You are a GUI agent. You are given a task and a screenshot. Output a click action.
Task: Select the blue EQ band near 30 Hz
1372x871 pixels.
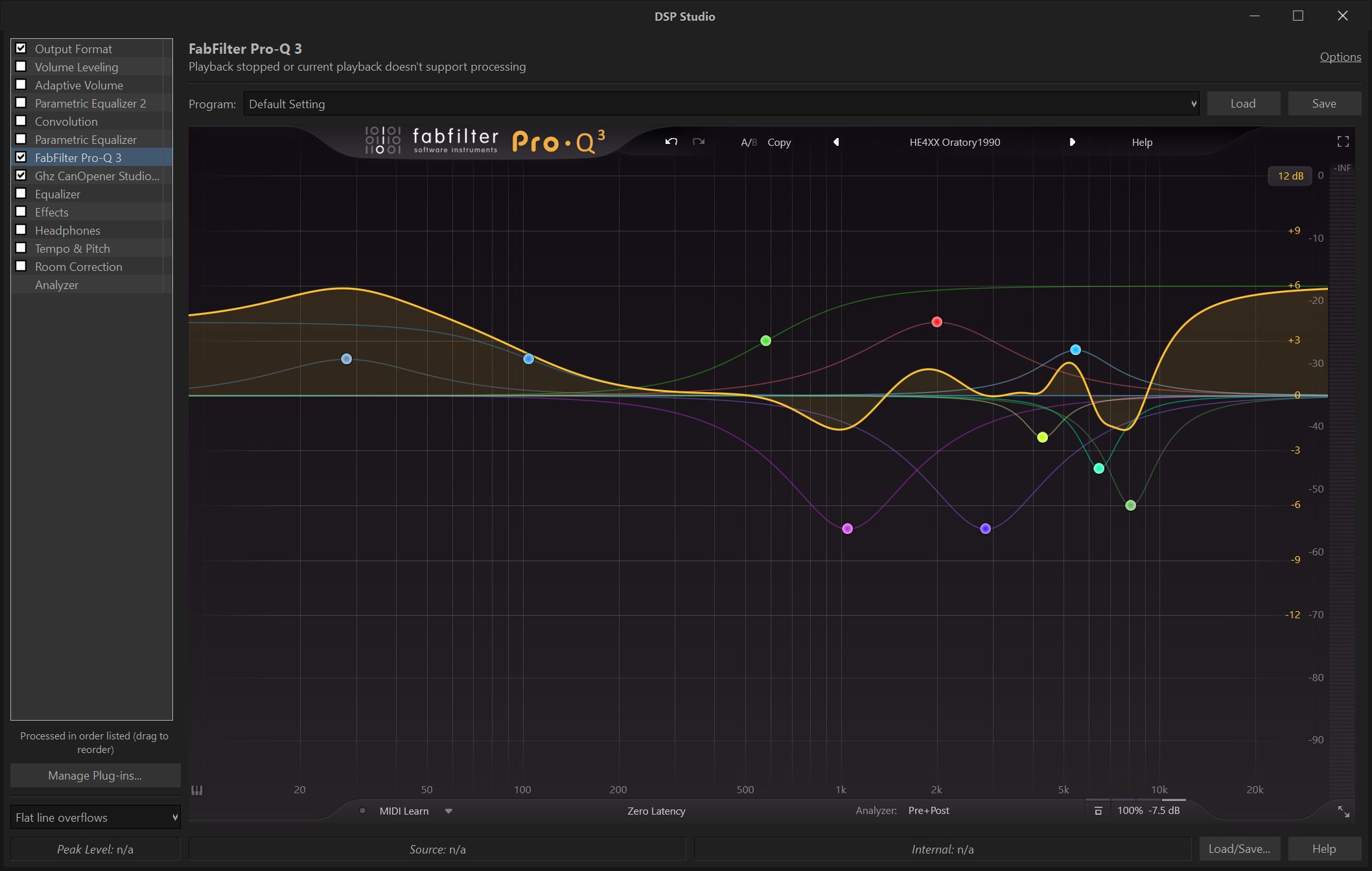pyautogui.click(x=346, y=358)
